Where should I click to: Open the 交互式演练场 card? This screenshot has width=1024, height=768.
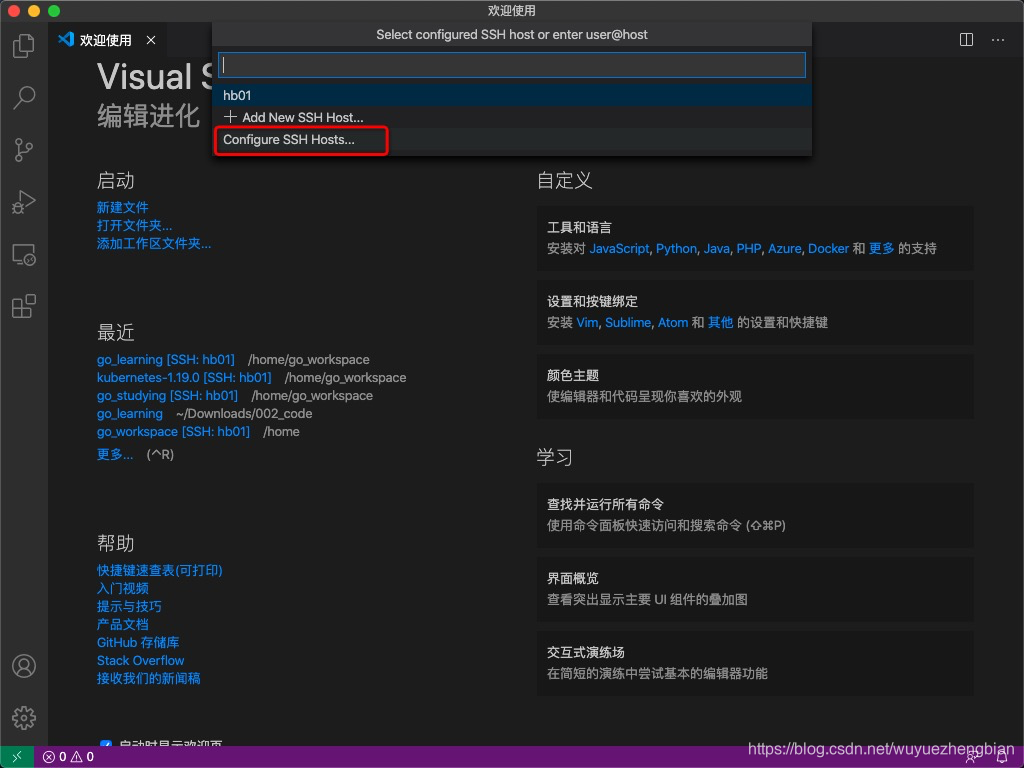click(x=755, y=662)
